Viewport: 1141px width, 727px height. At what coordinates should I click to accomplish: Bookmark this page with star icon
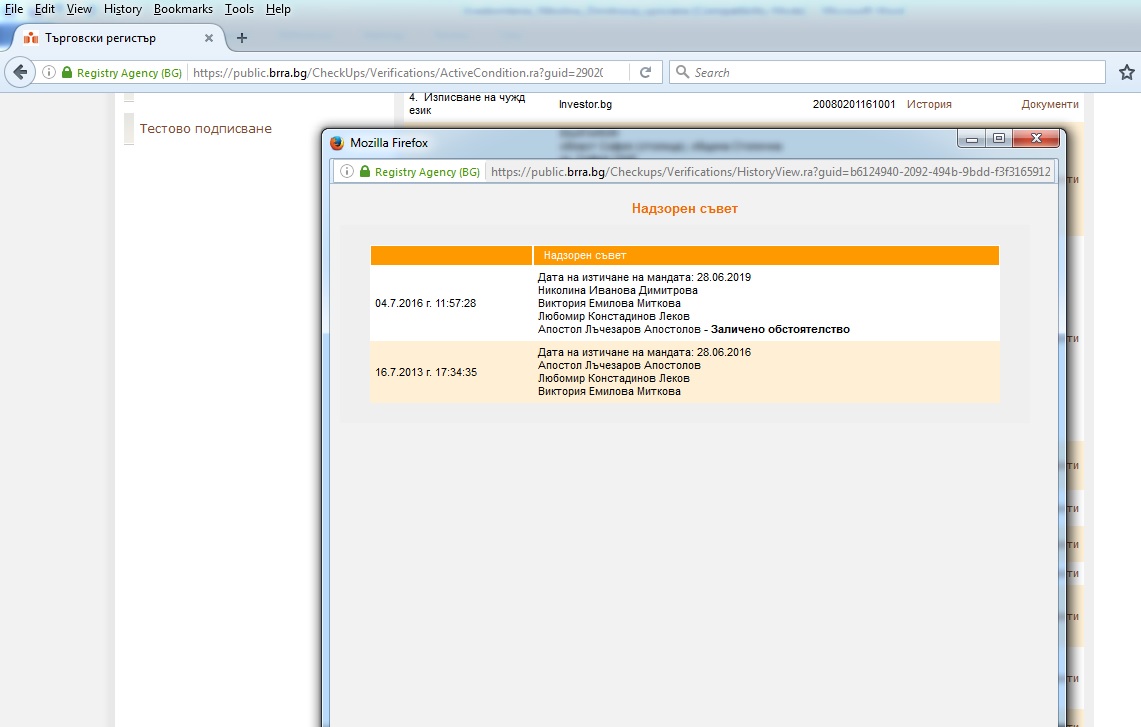click(x=1126, y=72)
